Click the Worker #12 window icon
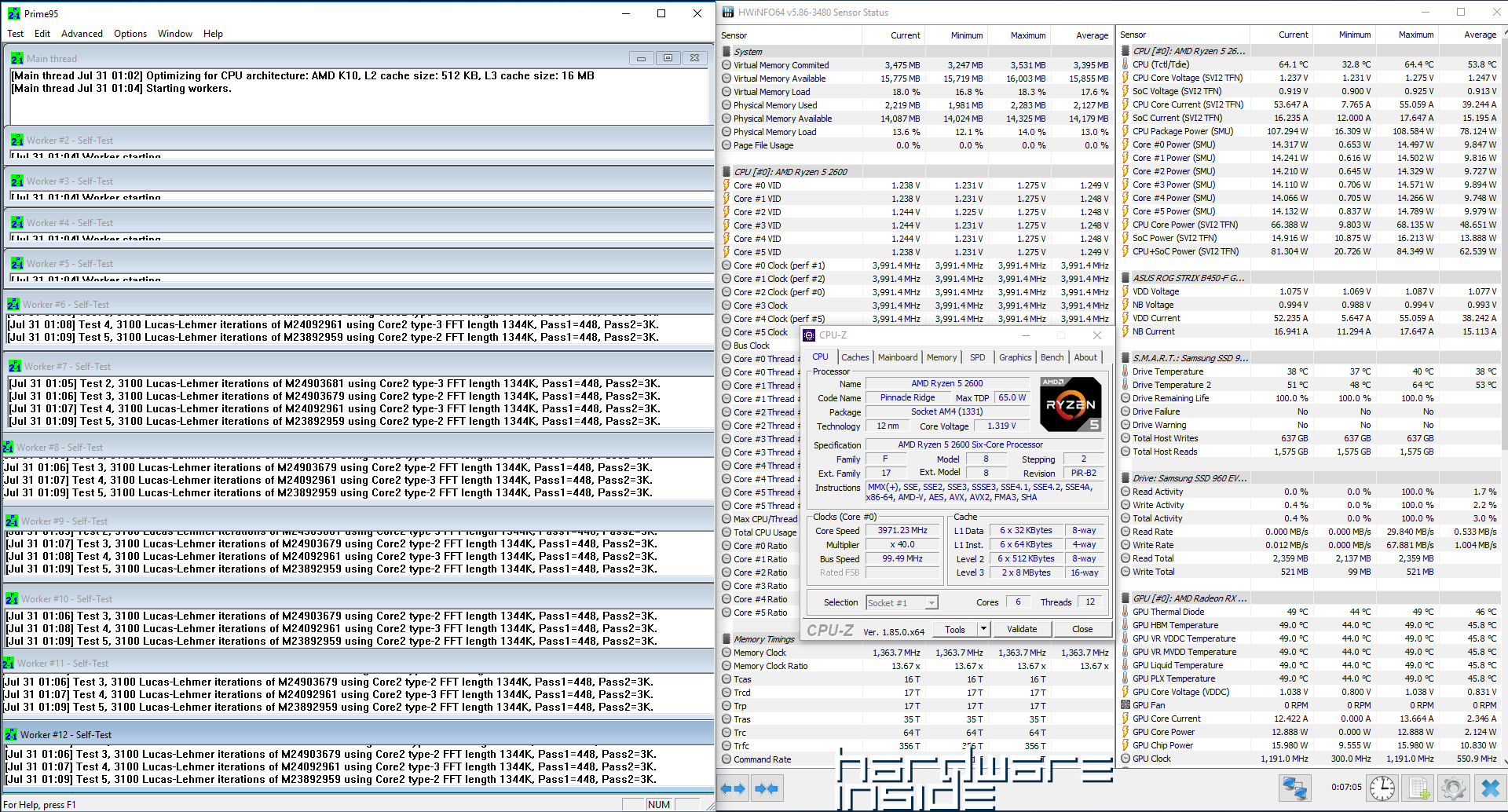This screenshot has height=812, width=1508. coord(11,734)
